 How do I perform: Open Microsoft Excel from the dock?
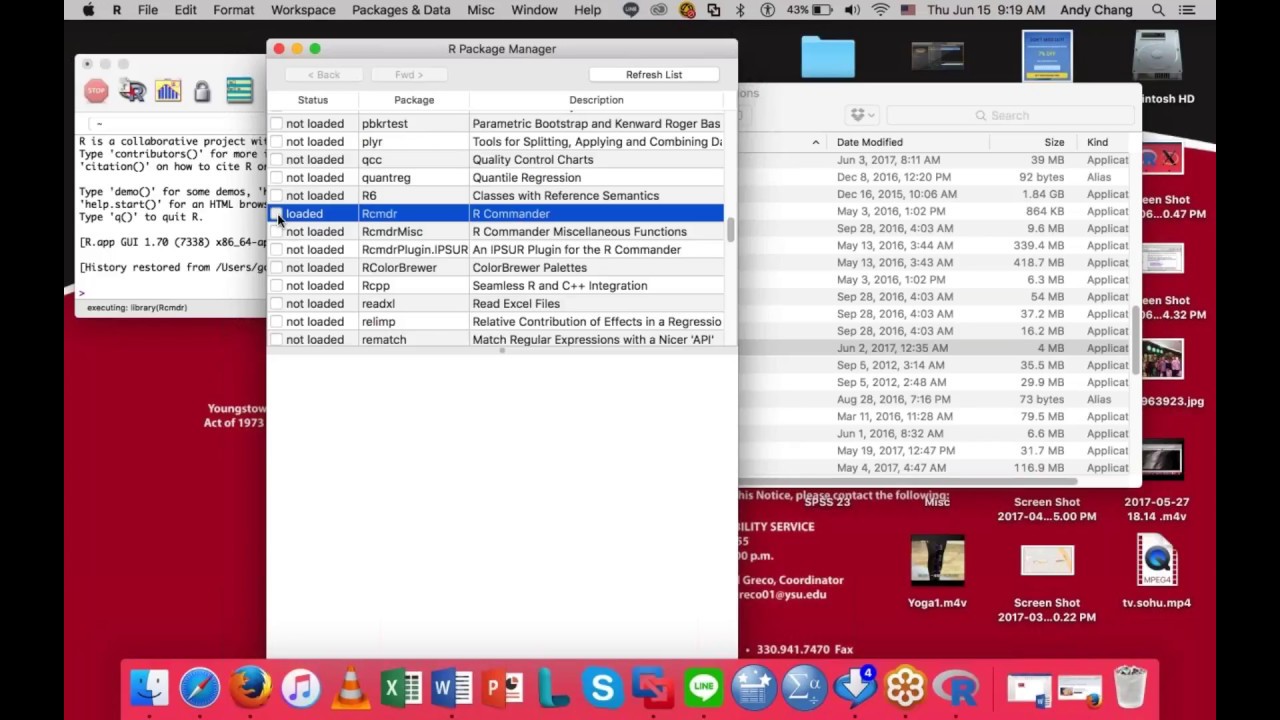point(401,688)
